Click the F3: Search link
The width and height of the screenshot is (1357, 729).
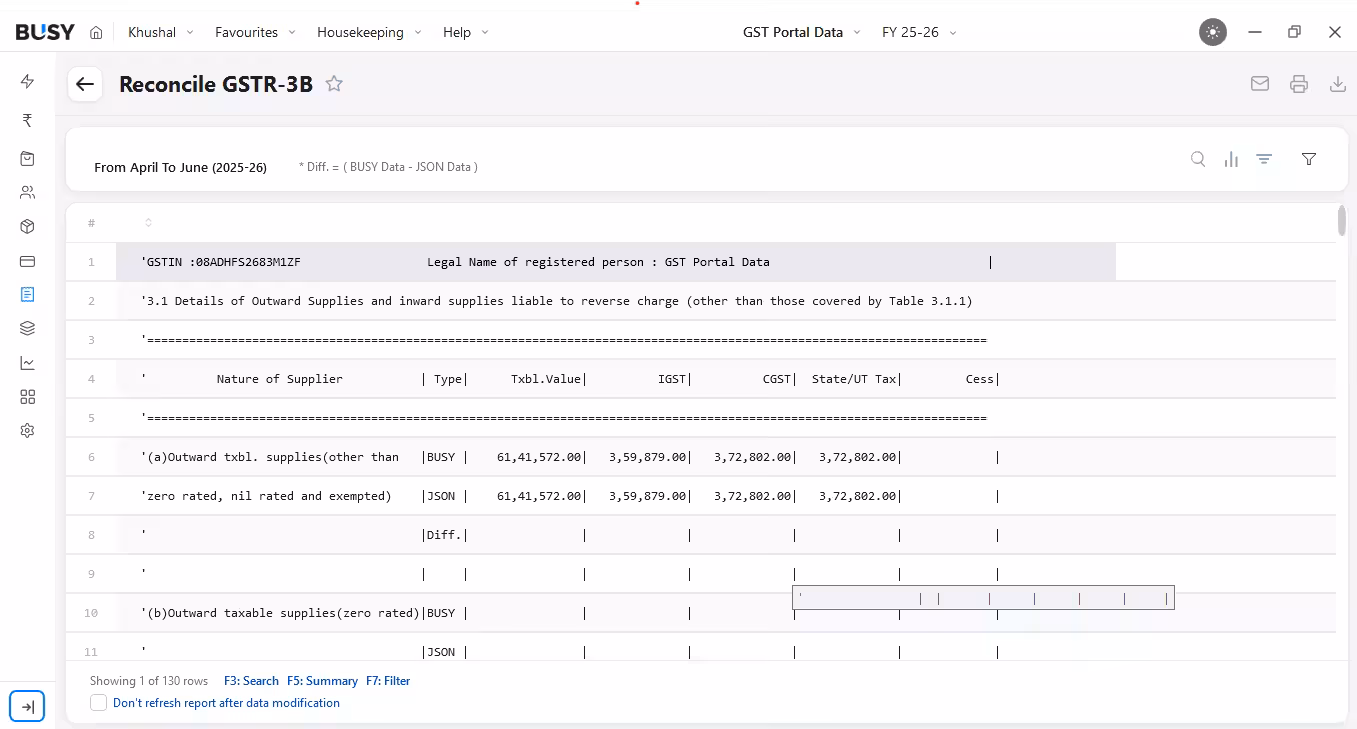(251, 681)
